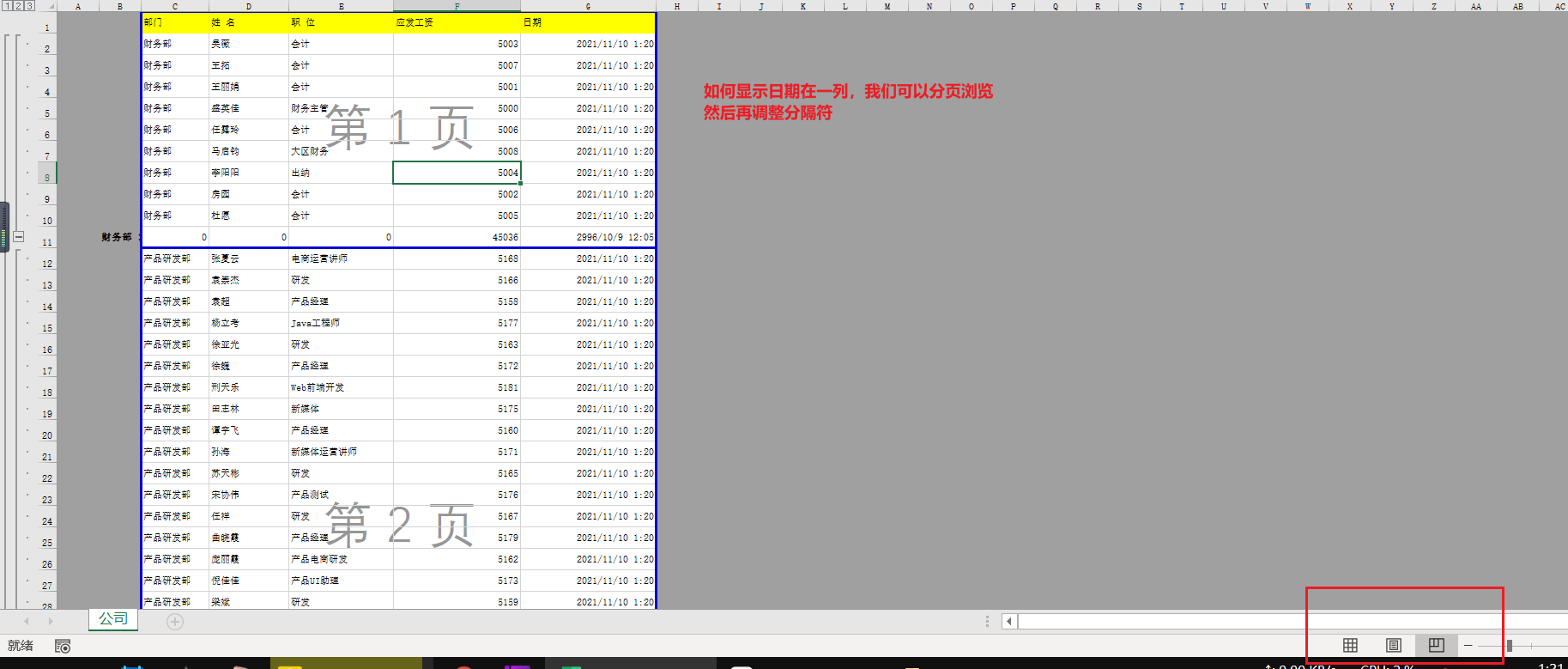This screenshot has height=669, width=1568.
Task: Click the taskbar clock at bottom right
Action: point(1550,666)
